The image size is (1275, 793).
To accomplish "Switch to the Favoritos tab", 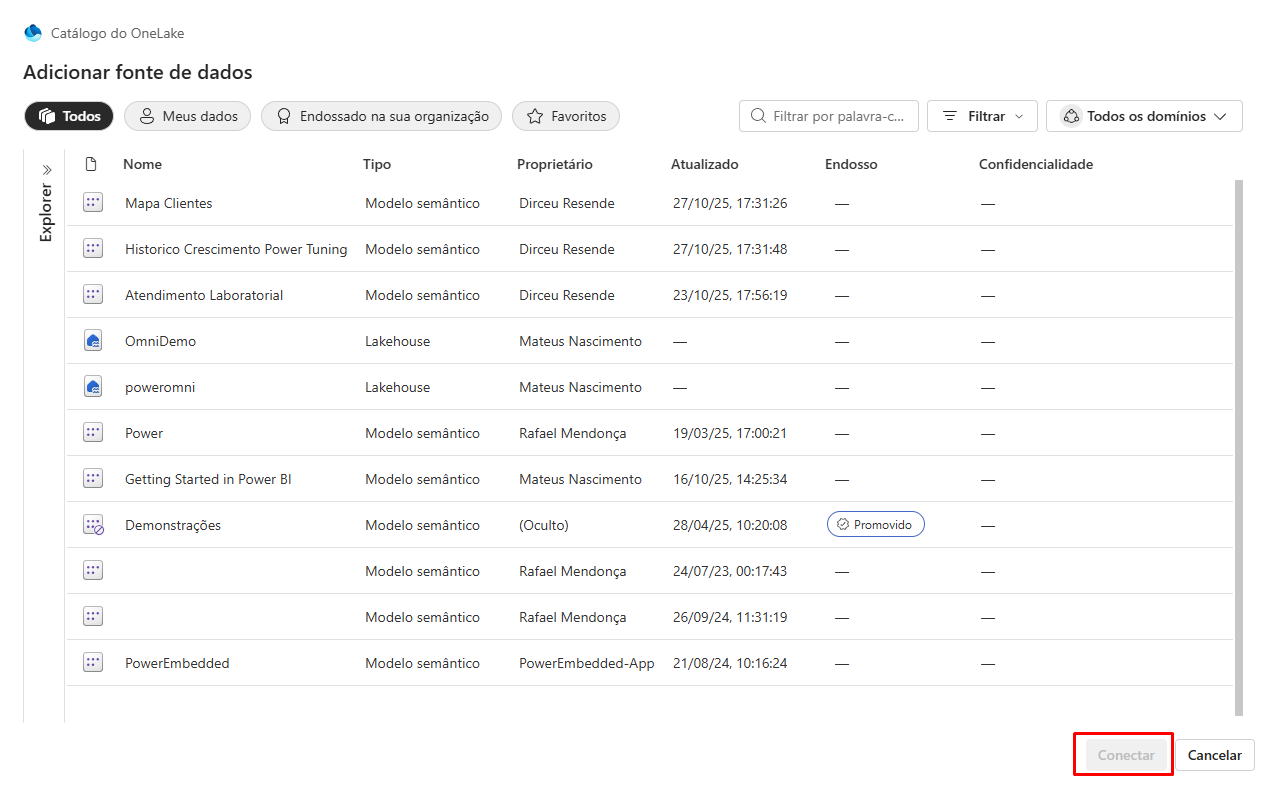I will tap(566, 116).
